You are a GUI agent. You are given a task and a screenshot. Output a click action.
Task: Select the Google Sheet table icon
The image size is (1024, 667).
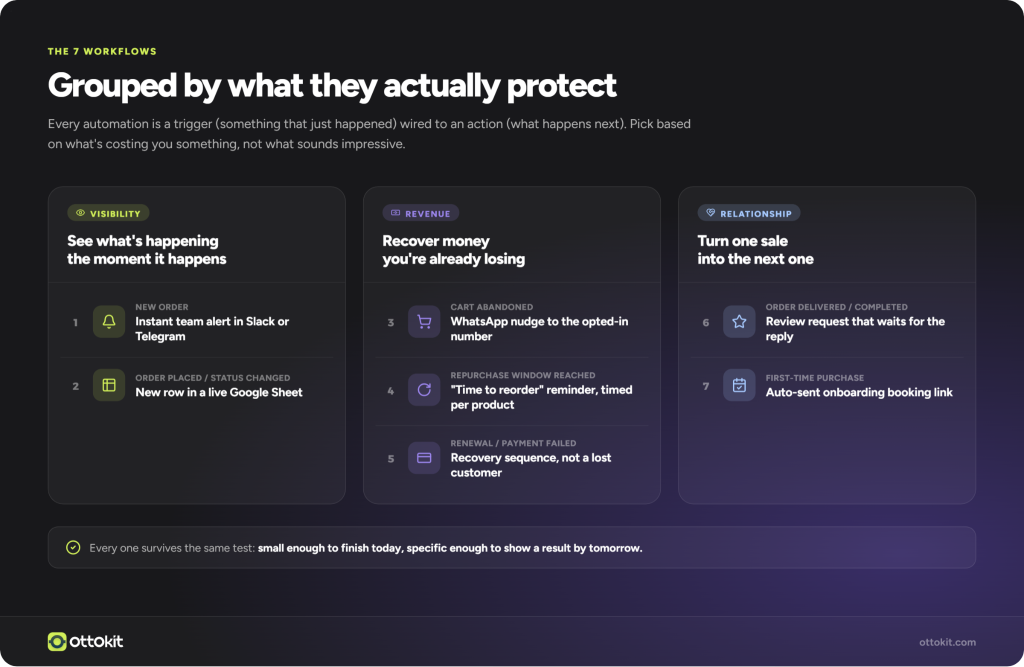coord(109,385)
